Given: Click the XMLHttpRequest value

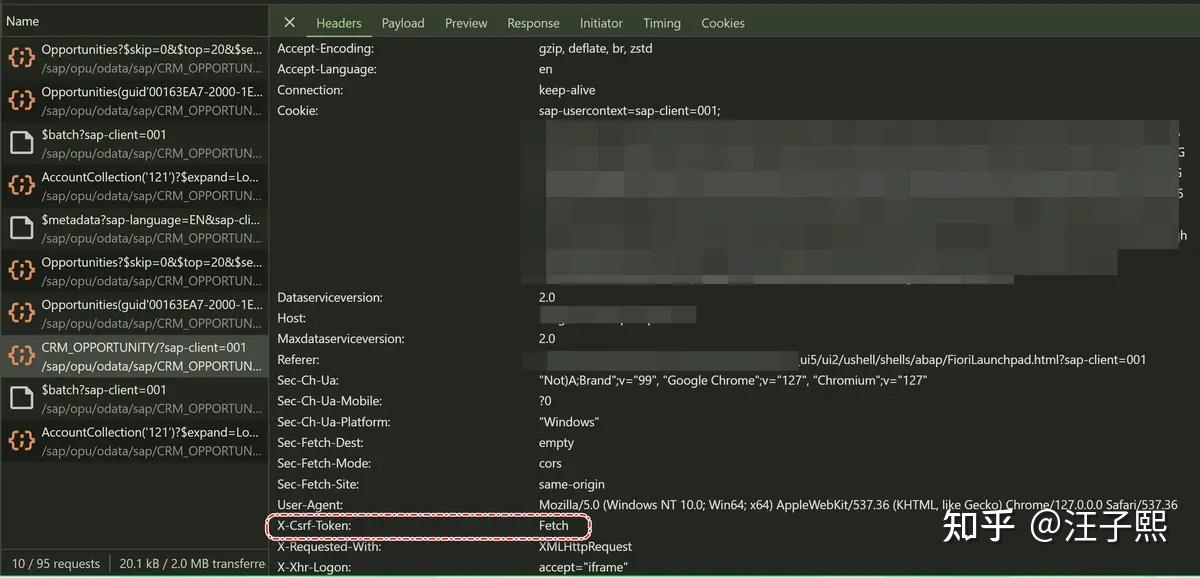Looking at the screenshot, I should (585, 546).
